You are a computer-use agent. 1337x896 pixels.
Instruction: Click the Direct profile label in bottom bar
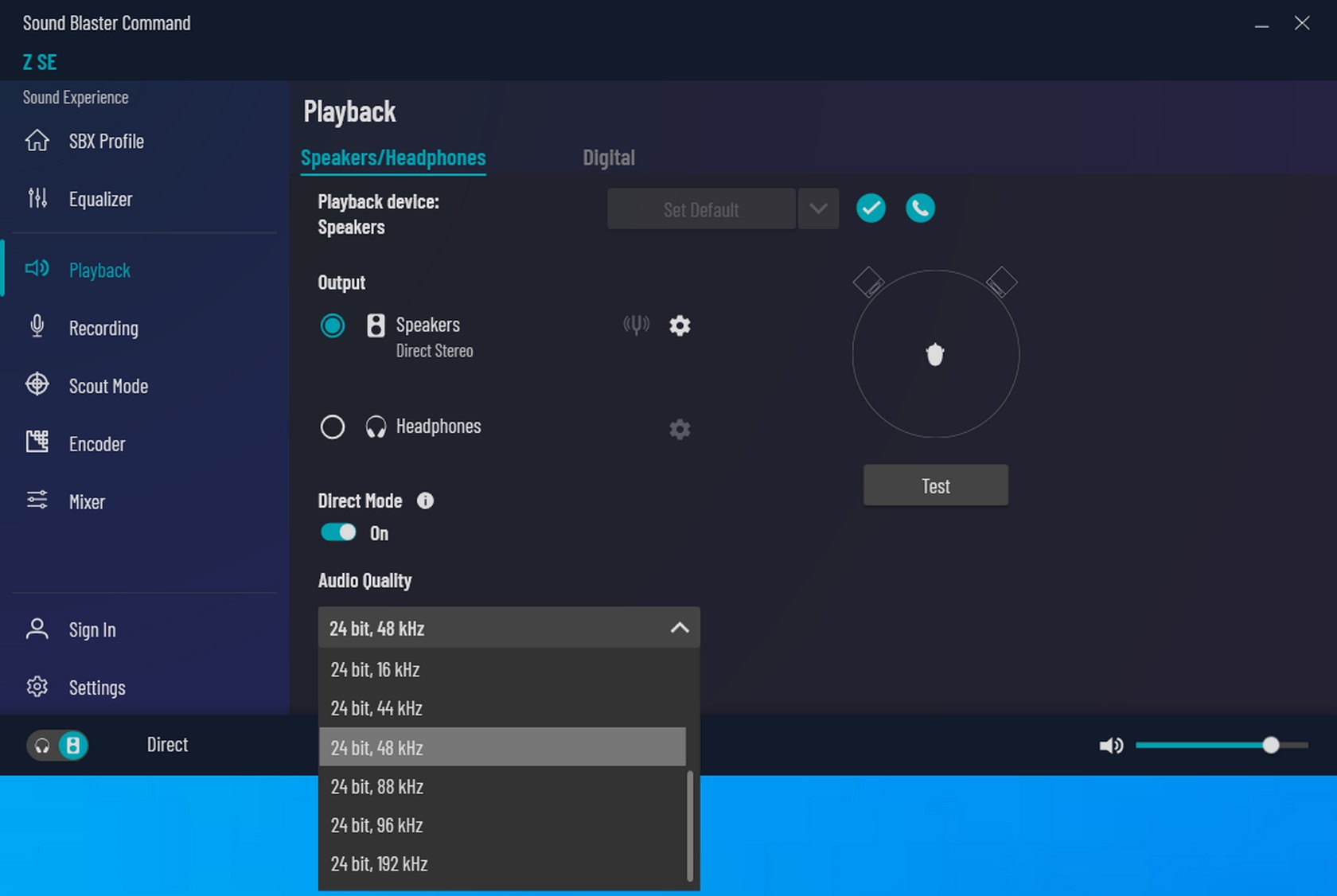coord(167,745)
